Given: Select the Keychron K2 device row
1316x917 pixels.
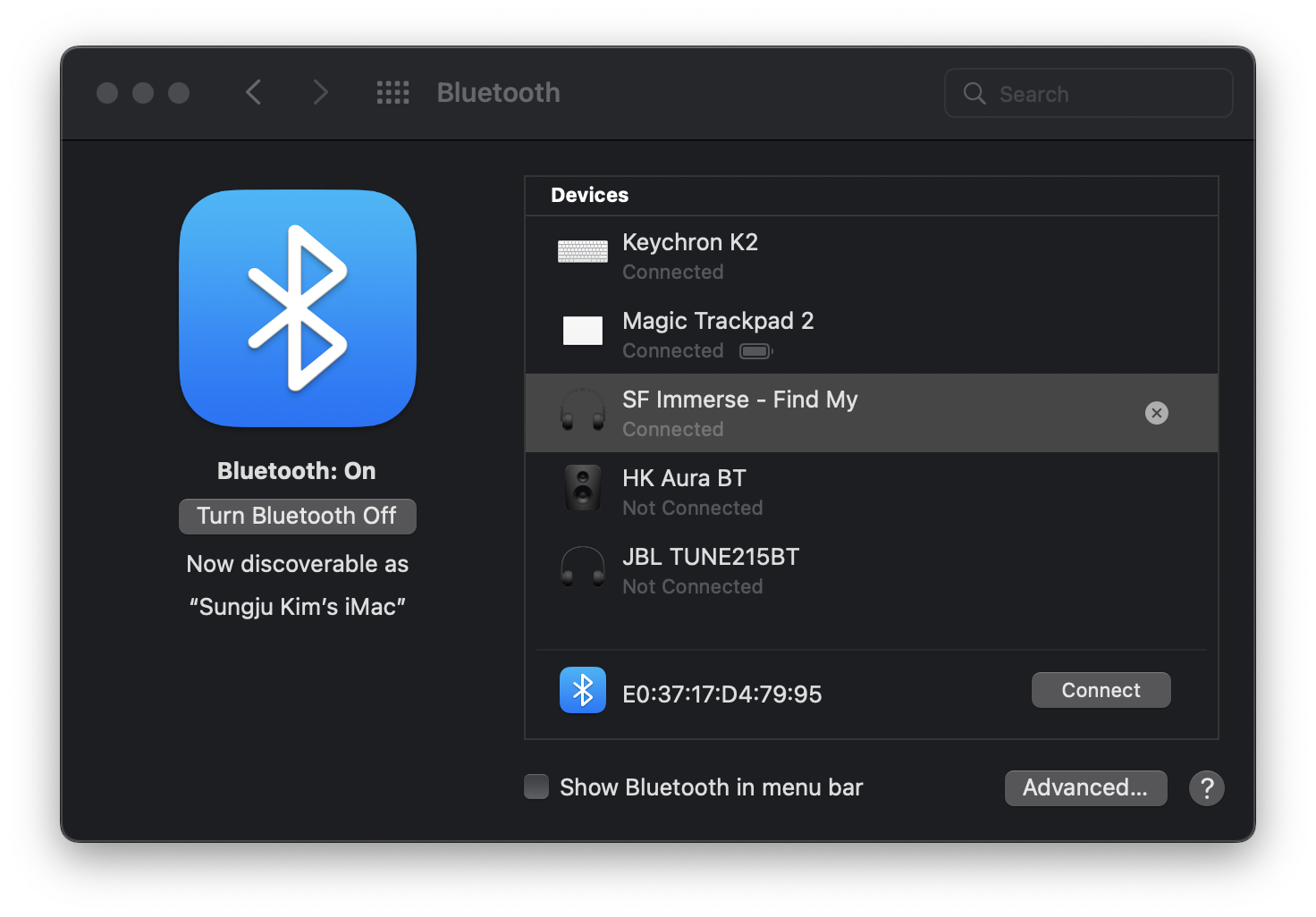Looking at the screenshot, I should [872, 256].
